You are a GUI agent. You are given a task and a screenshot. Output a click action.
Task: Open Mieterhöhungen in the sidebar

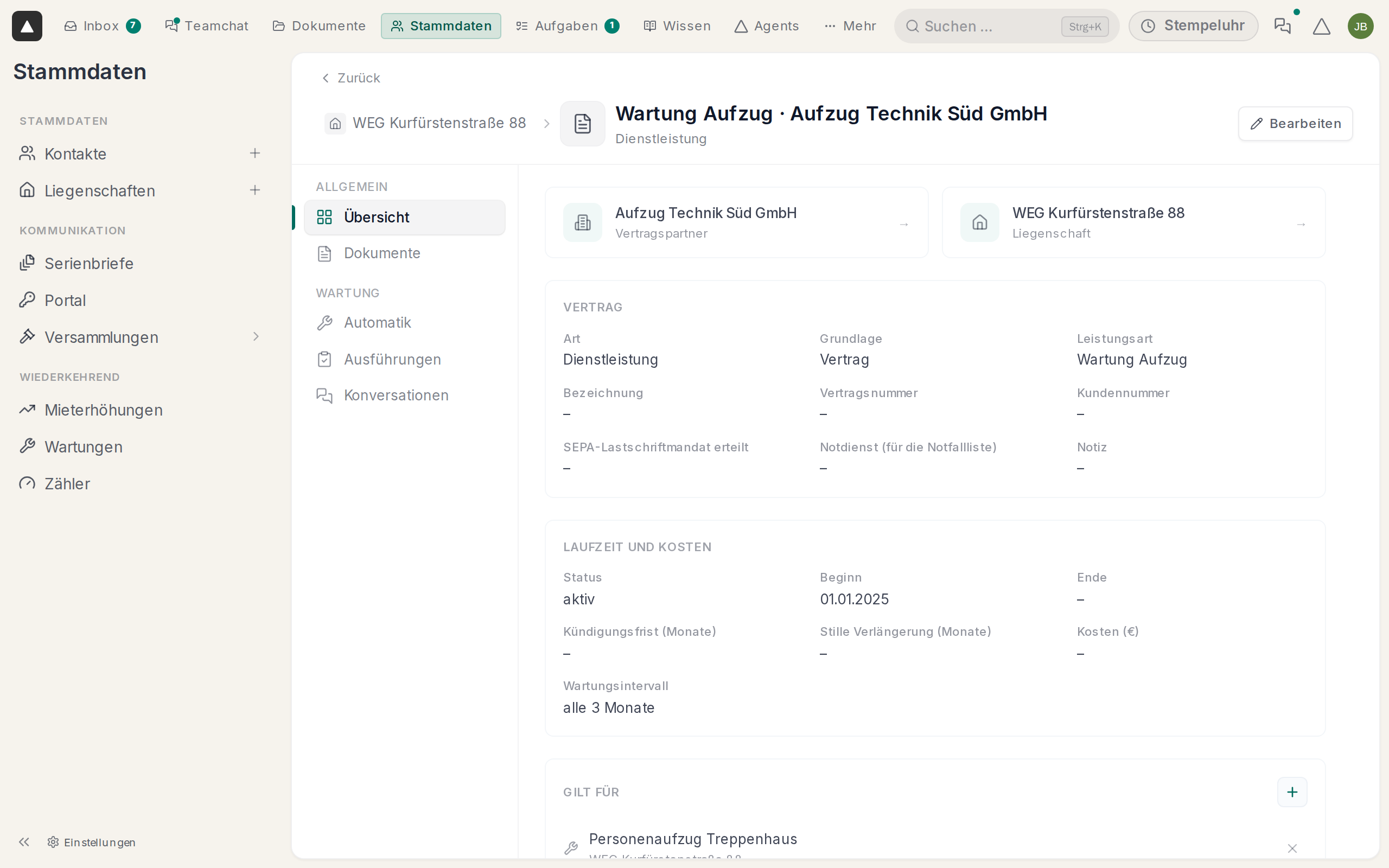141,409
